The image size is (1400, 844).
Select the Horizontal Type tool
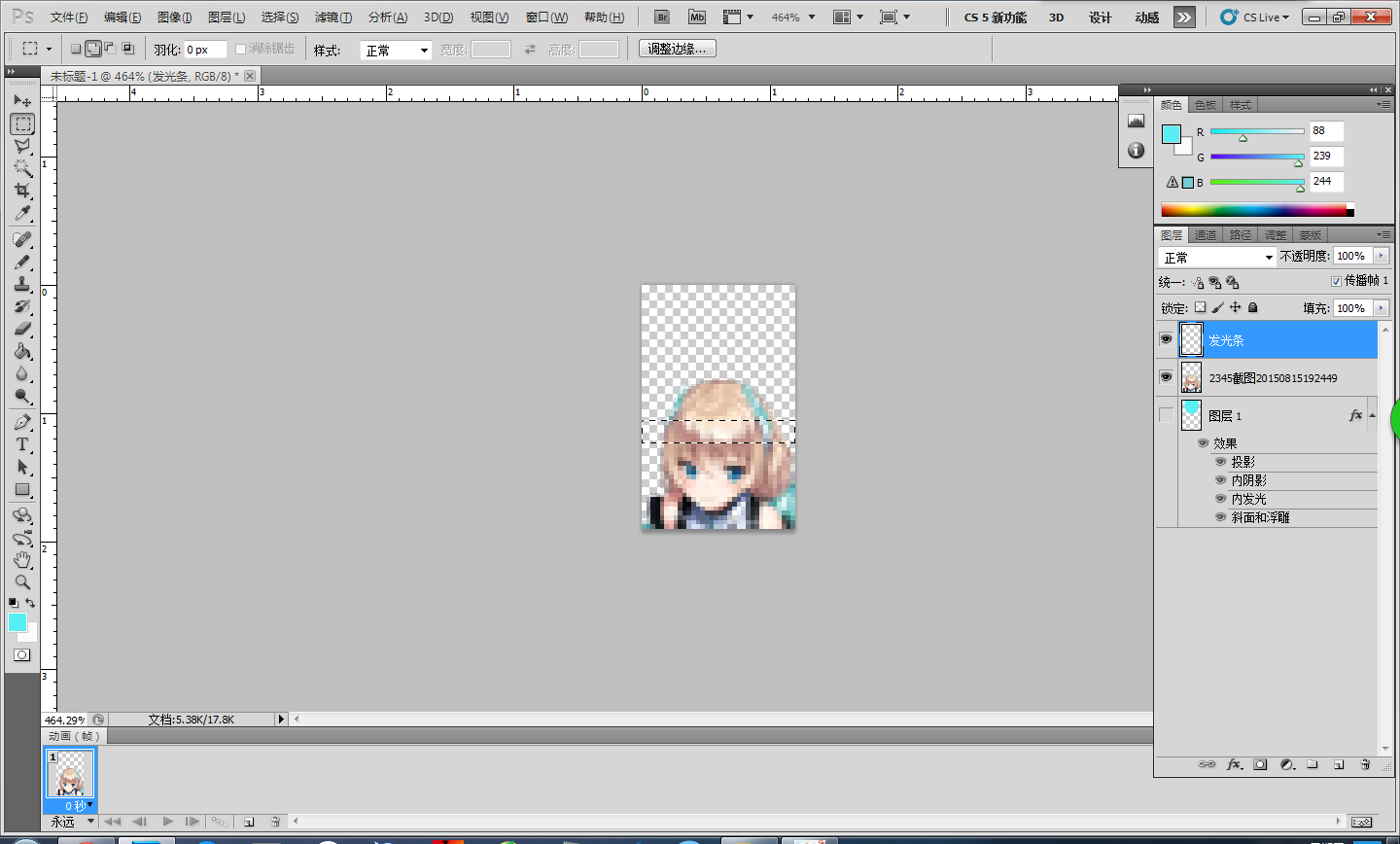tap(22, 444)
